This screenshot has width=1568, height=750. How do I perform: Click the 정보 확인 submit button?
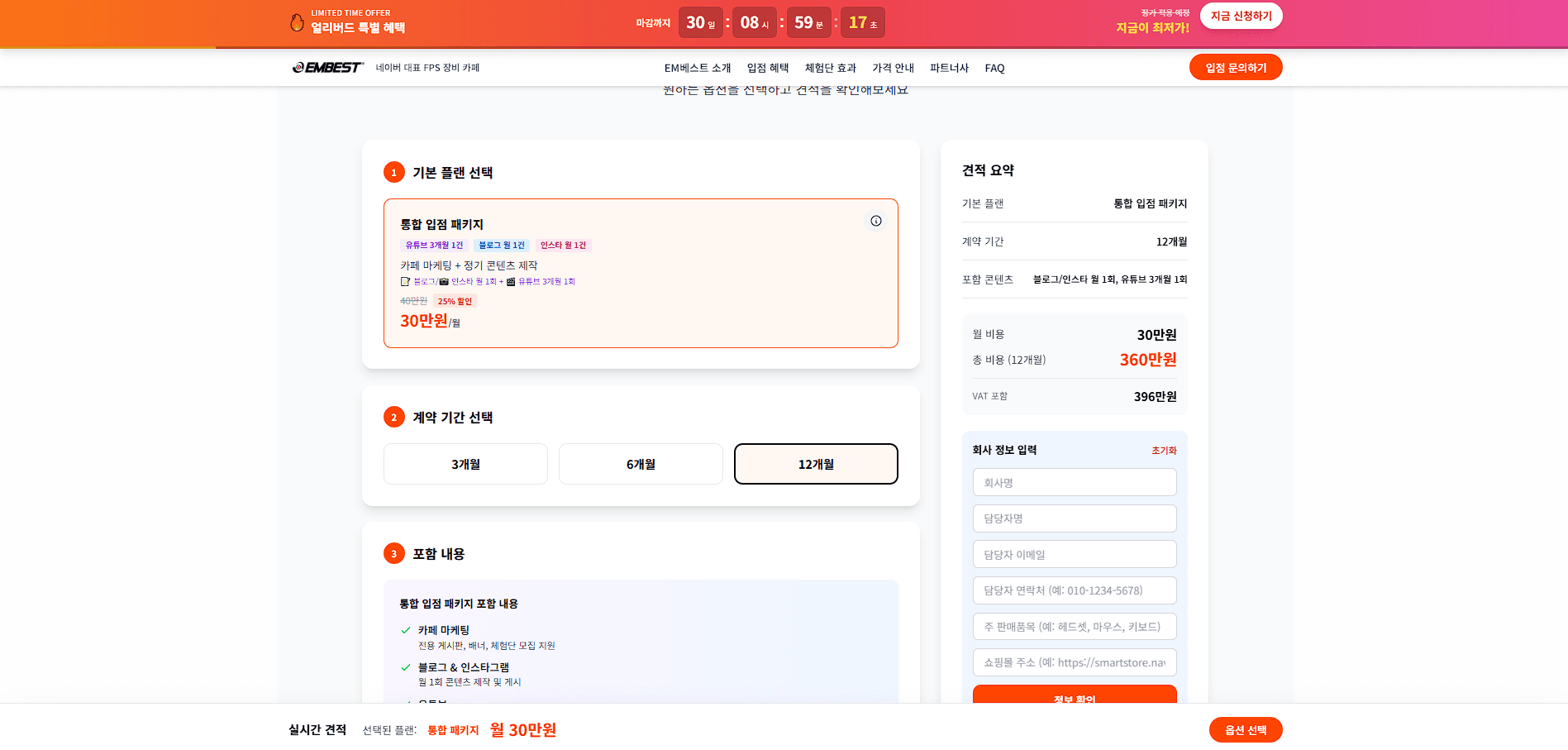tap(1074, 699)
